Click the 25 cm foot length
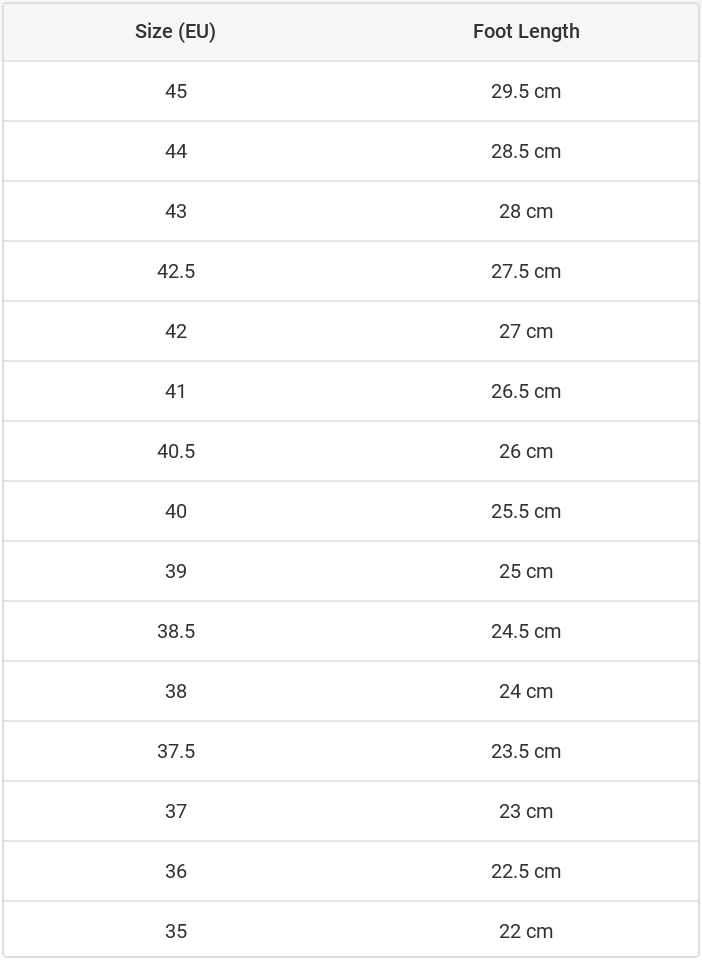 tap(526, 571)
